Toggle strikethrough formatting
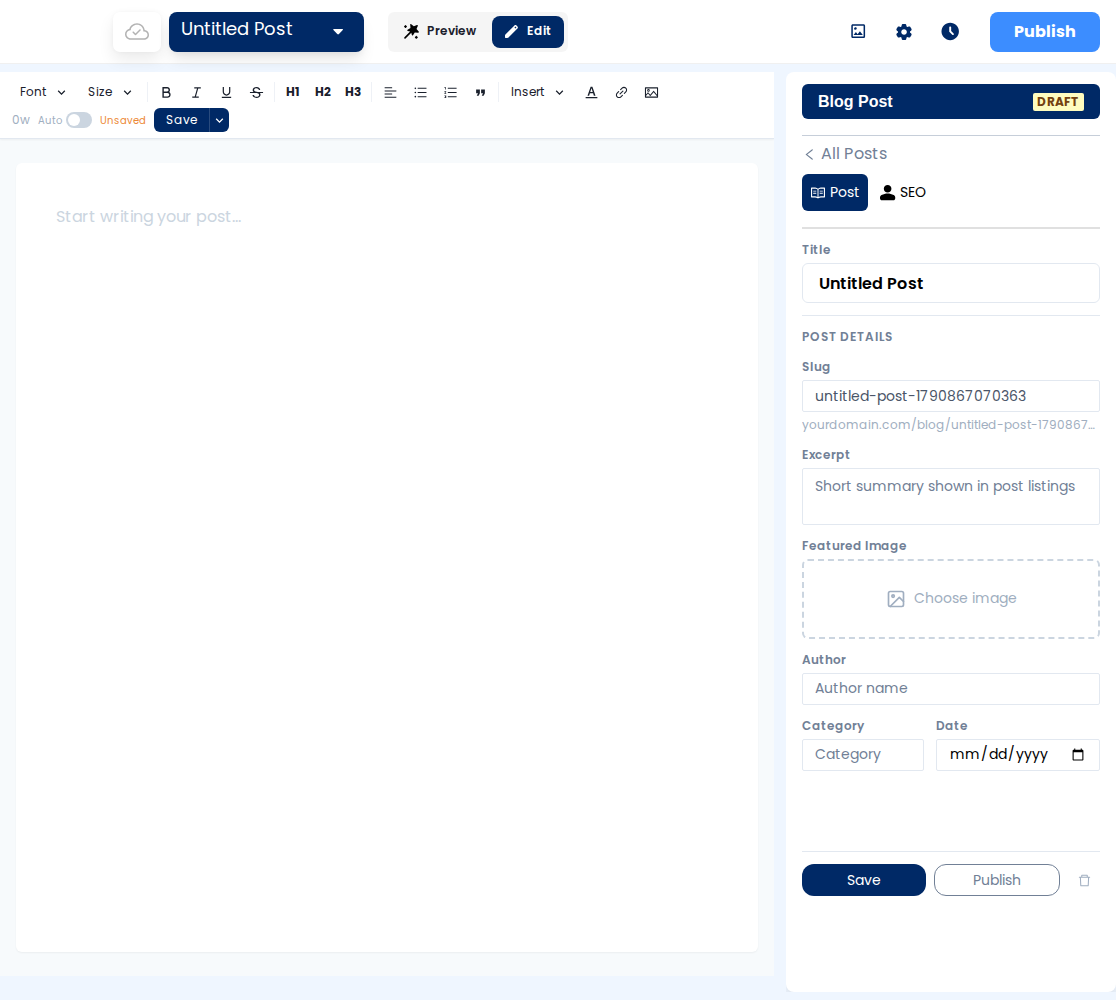This screenshot has height=1000, width=1116. 256,93
